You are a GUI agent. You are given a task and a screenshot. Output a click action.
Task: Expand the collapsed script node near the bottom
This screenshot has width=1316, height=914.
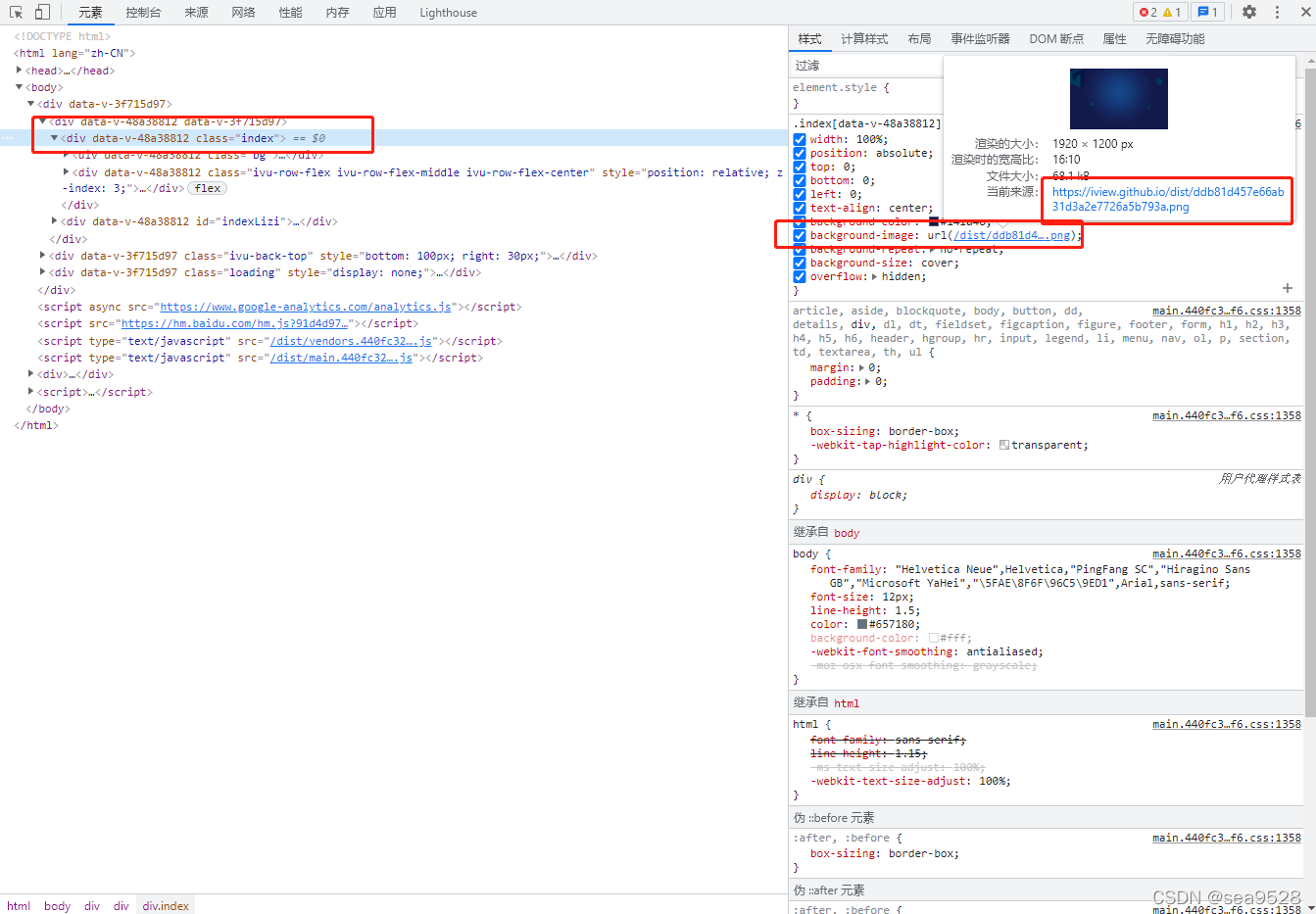[x=30, y=391]
